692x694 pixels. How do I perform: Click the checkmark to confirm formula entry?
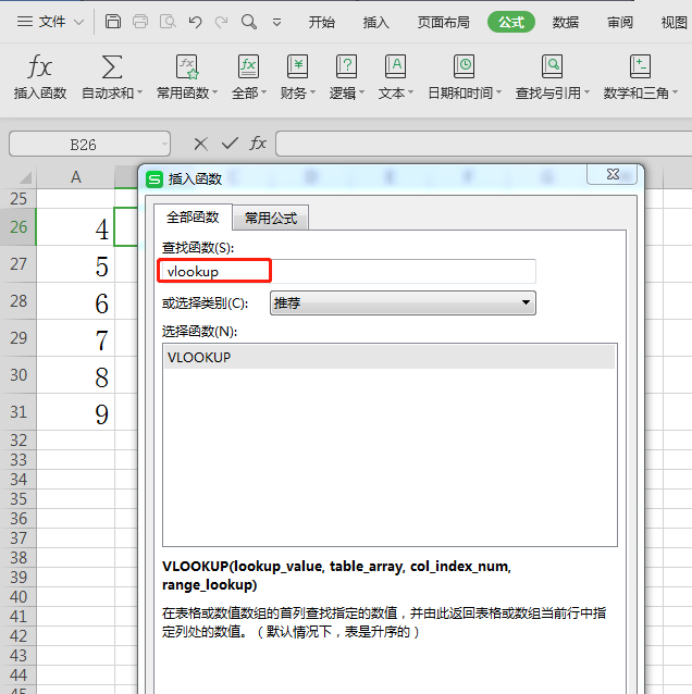230,144
